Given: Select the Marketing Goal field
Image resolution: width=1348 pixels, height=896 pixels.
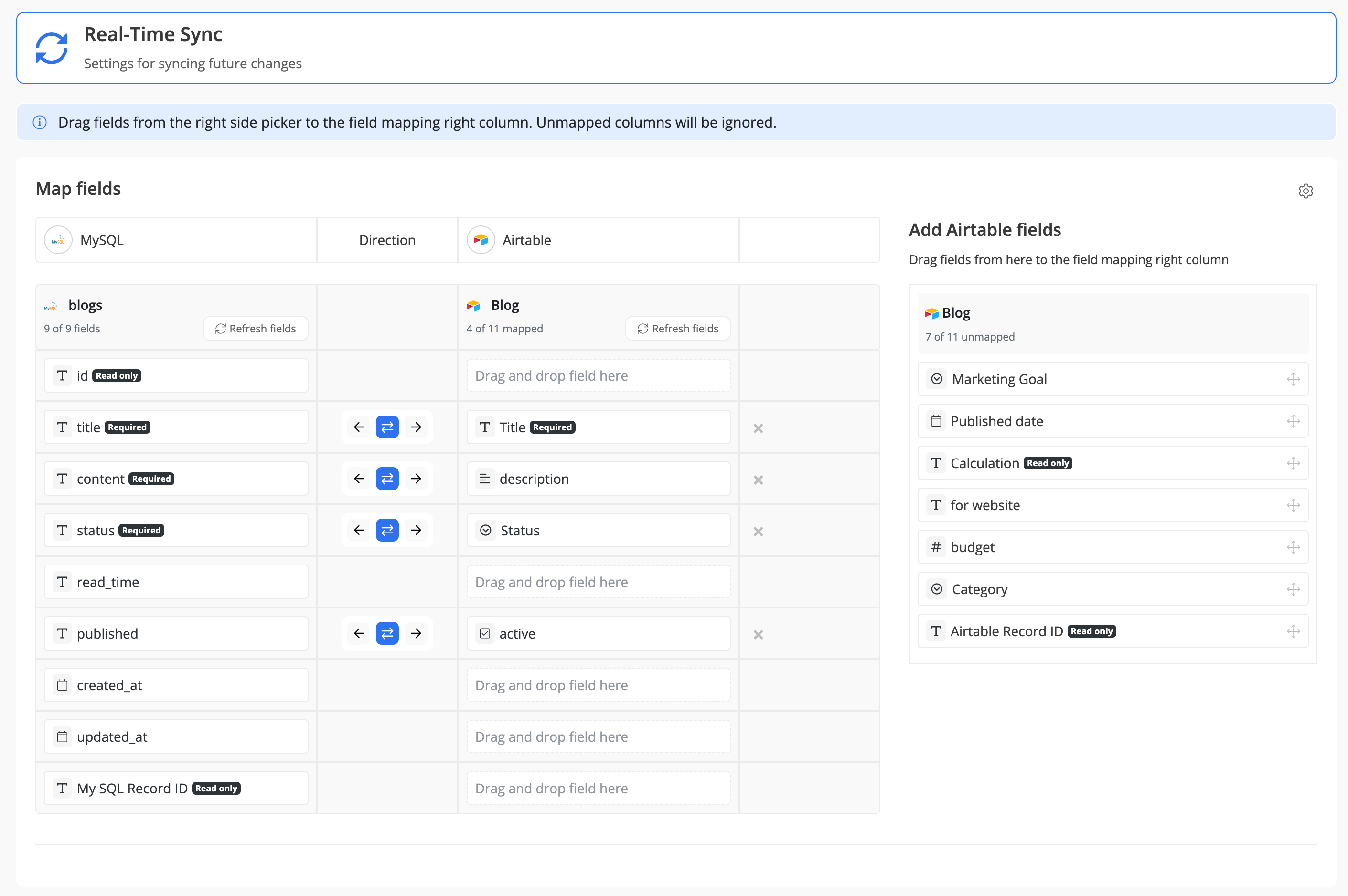Looking at the screenshot, I should pos(1113,379).
